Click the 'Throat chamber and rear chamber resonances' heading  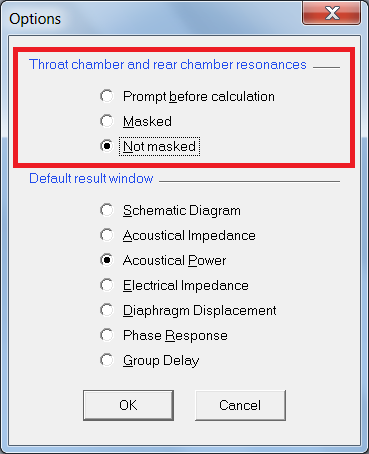(168, 64)
